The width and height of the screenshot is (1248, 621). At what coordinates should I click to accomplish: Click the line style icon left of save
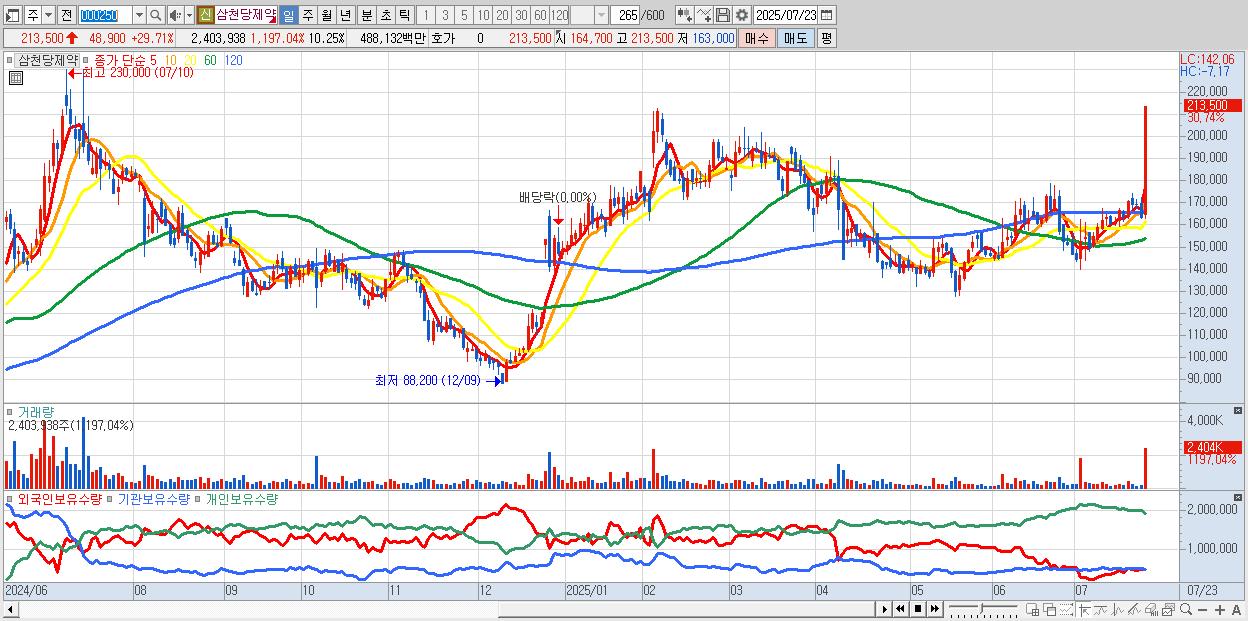[704, 15]
